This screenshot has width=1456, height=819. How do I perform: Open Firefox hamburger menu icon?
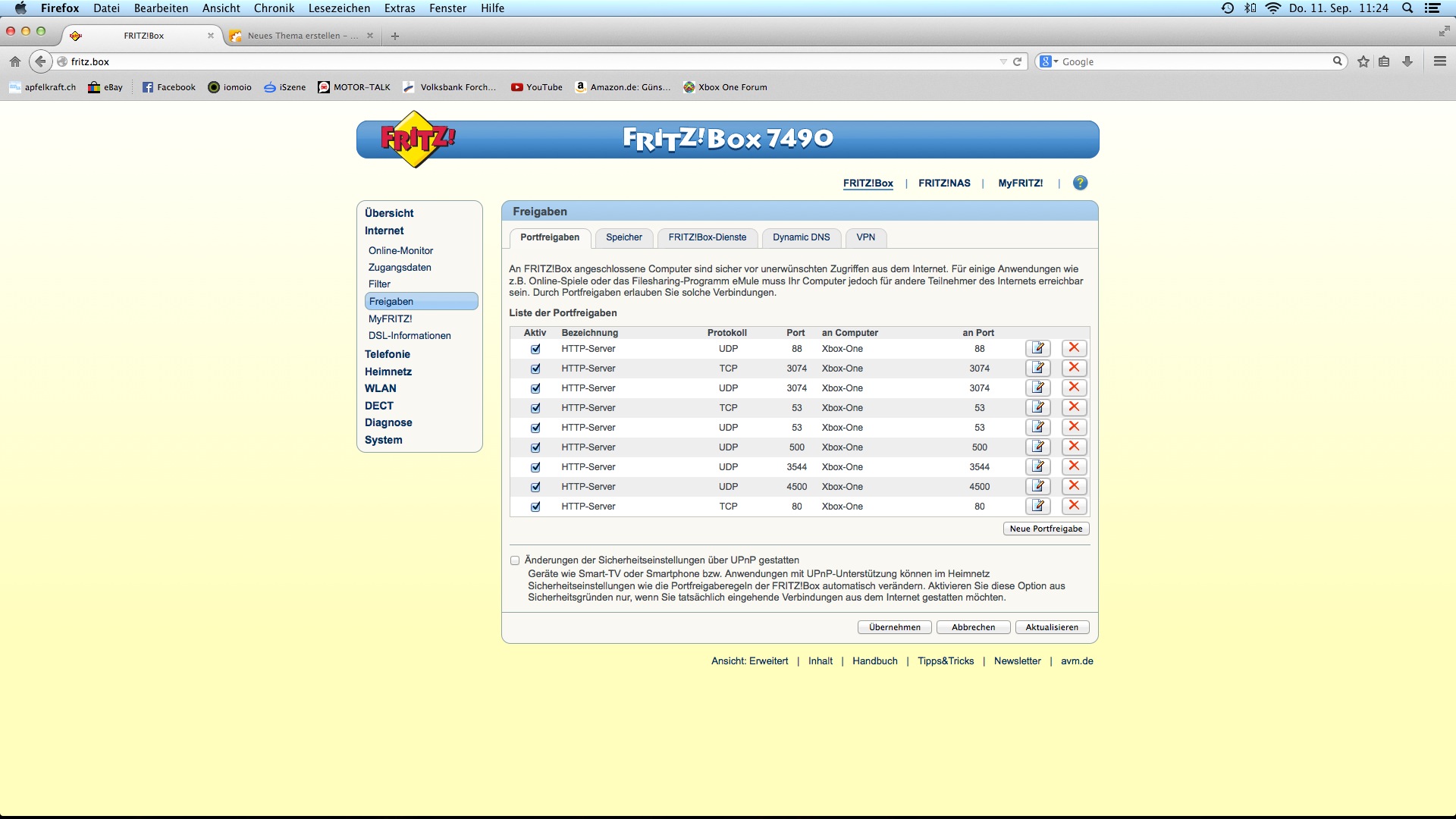point(1439,61)
